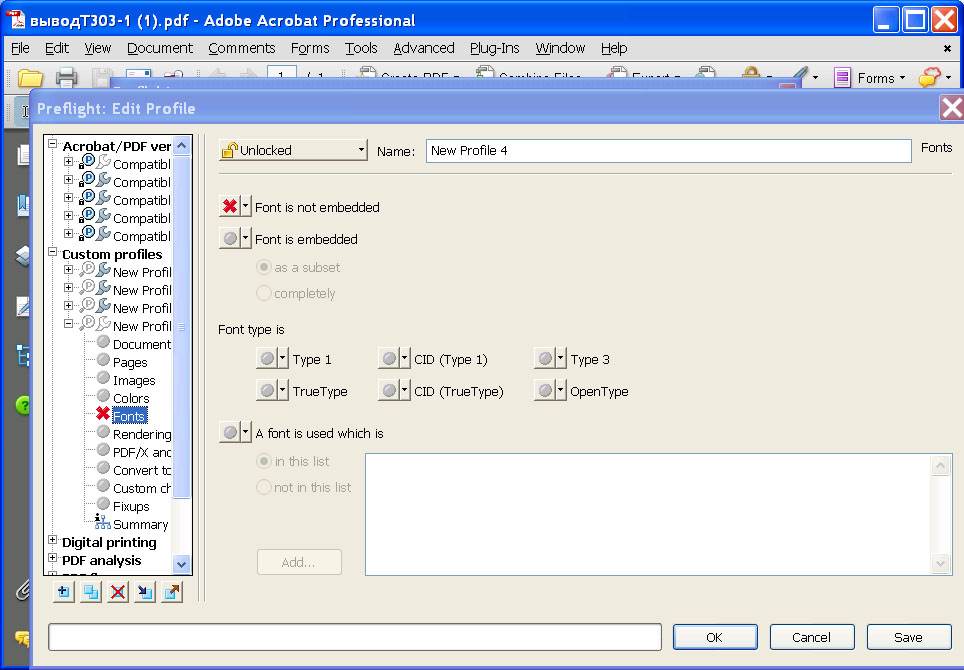Click the OK button

[x=715, y=637]
